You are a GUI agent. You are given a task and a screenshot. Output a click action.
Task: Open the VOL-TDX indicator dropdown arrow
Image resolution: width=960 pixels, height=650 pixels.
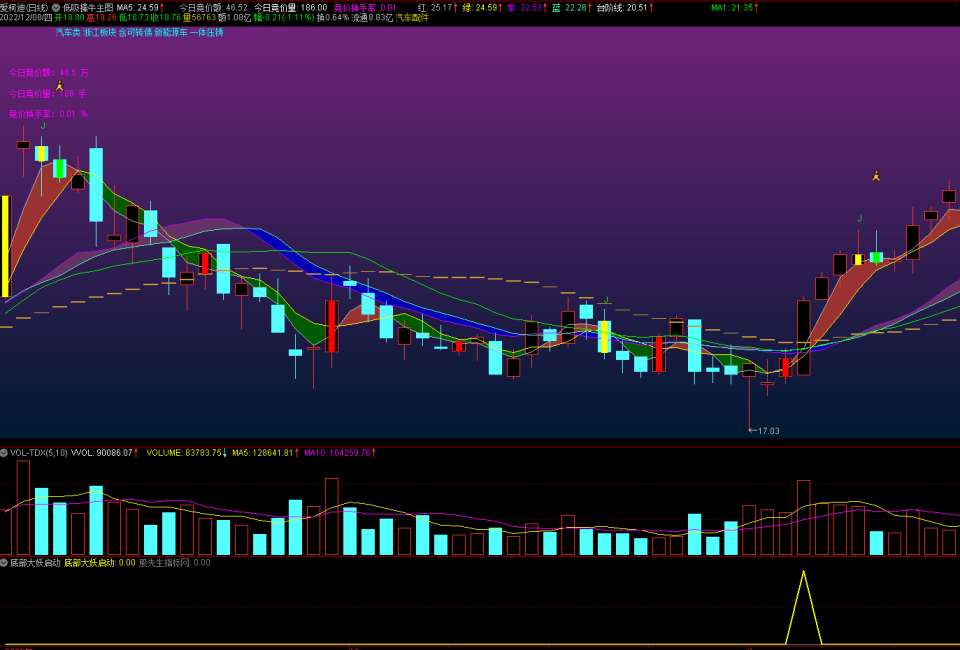point(4,453)
